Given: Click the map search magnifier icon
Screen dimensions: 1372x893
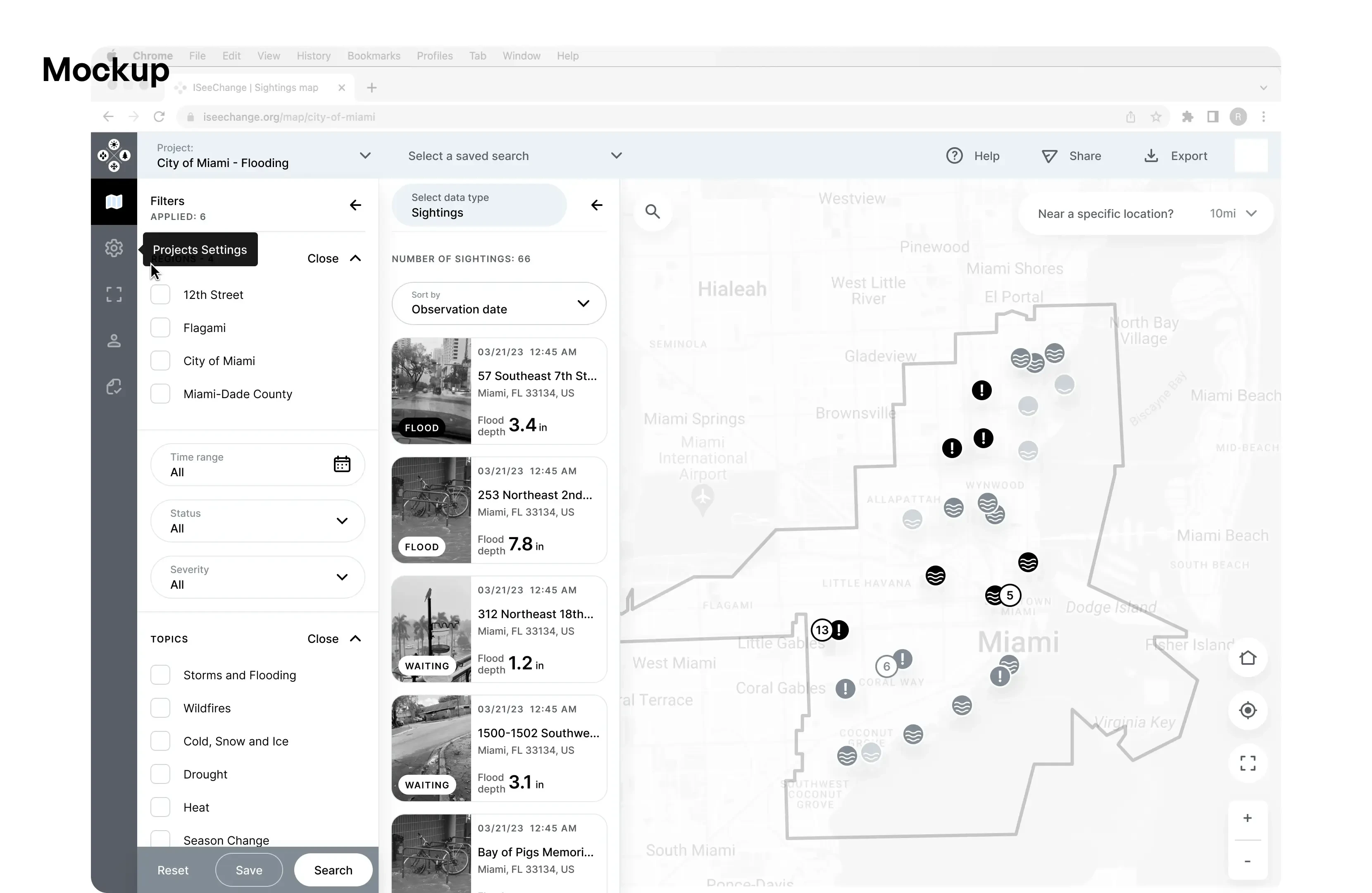Looking at the screenshot, I should [652, 212].
